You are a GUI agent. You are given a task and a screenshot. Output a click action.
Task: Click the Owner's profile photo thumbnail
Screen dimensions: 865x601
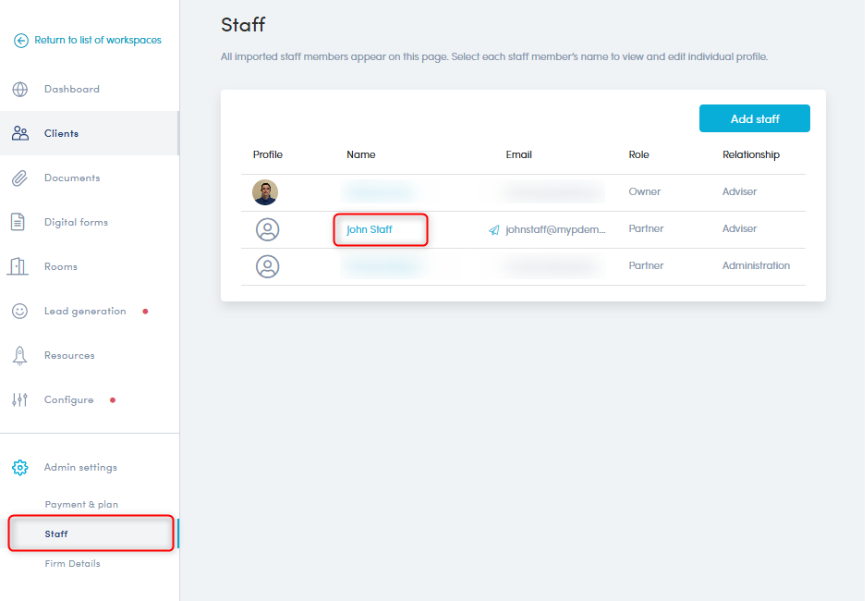(x=266, y=192)
